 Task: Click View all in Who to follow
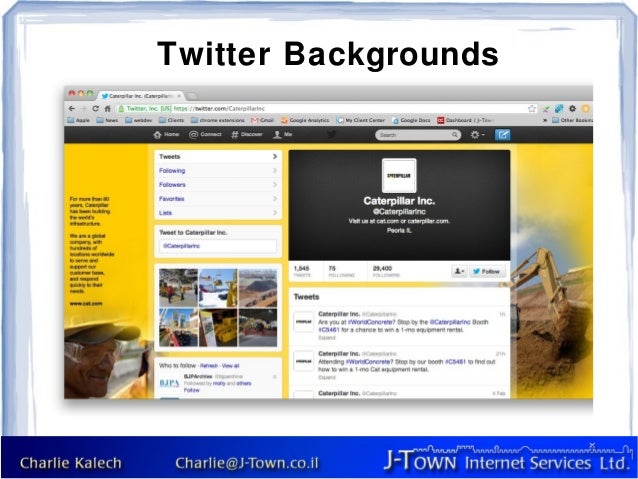231,365
